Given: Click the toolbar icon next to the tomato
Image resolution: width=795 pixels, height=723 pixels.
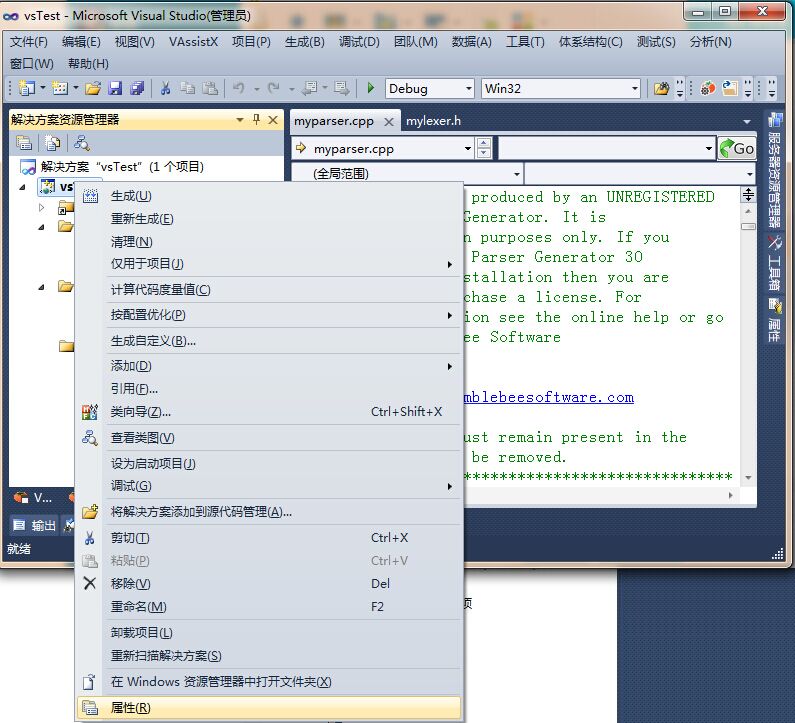Looking at the screenshot, I should pos(730,88).
